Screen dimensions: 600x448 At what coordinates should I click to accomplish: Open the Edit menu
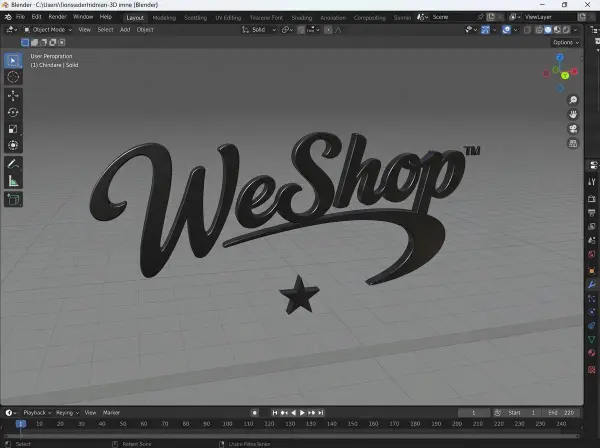pyautogui.click(x=36, y=17)
